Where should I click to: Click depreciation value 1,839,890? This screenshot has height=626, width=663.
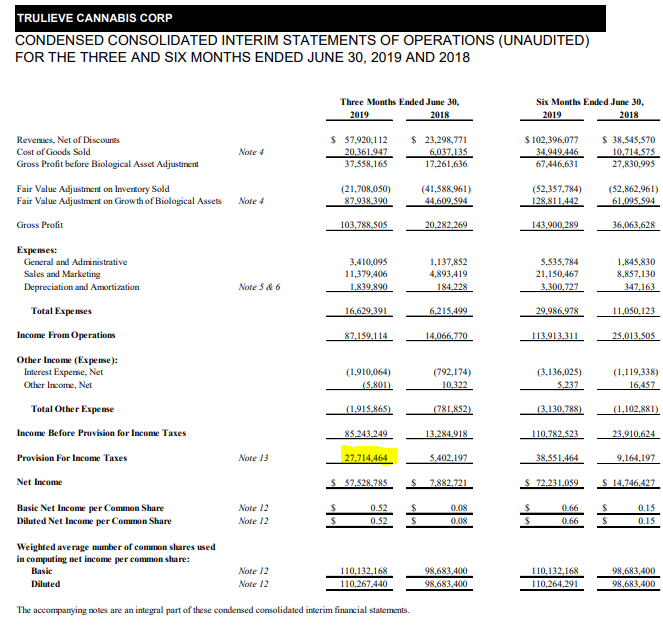pyautogui.click(x=368, y=287)
